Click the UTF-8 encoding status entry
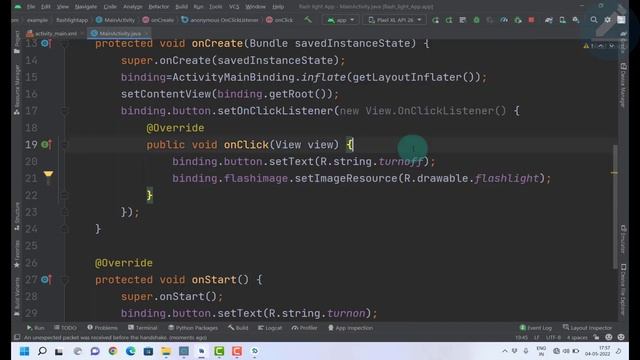 click(553, 338)
